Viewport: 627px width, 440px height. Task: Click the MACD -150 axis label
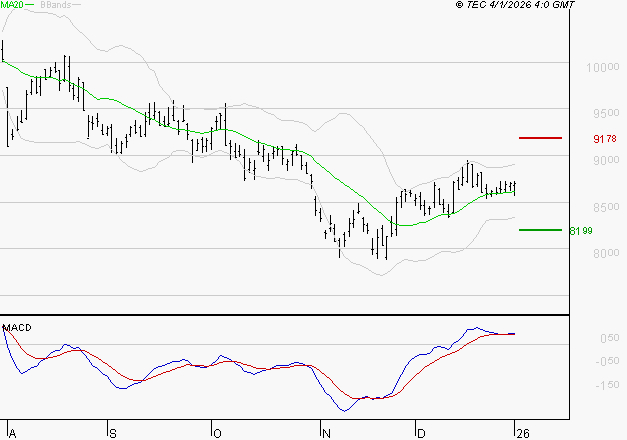pyautogui.click(x=607, y=385)
